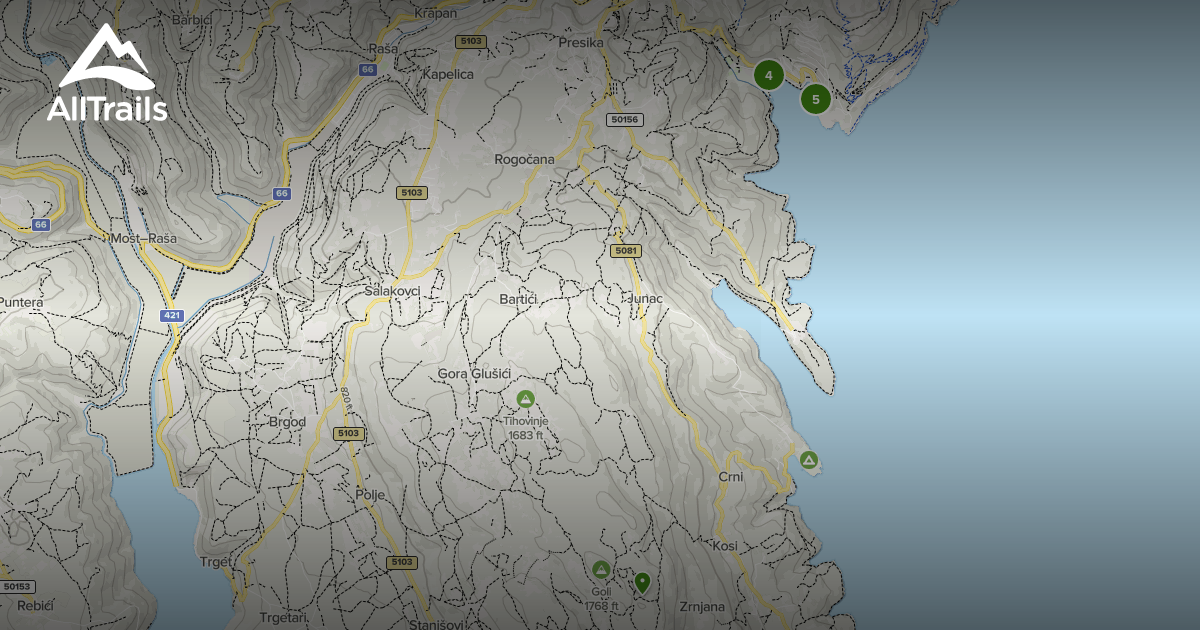Select the Tihovinje peak icon
Viewport: 1200px width, 630px height.
pos(525,399)
